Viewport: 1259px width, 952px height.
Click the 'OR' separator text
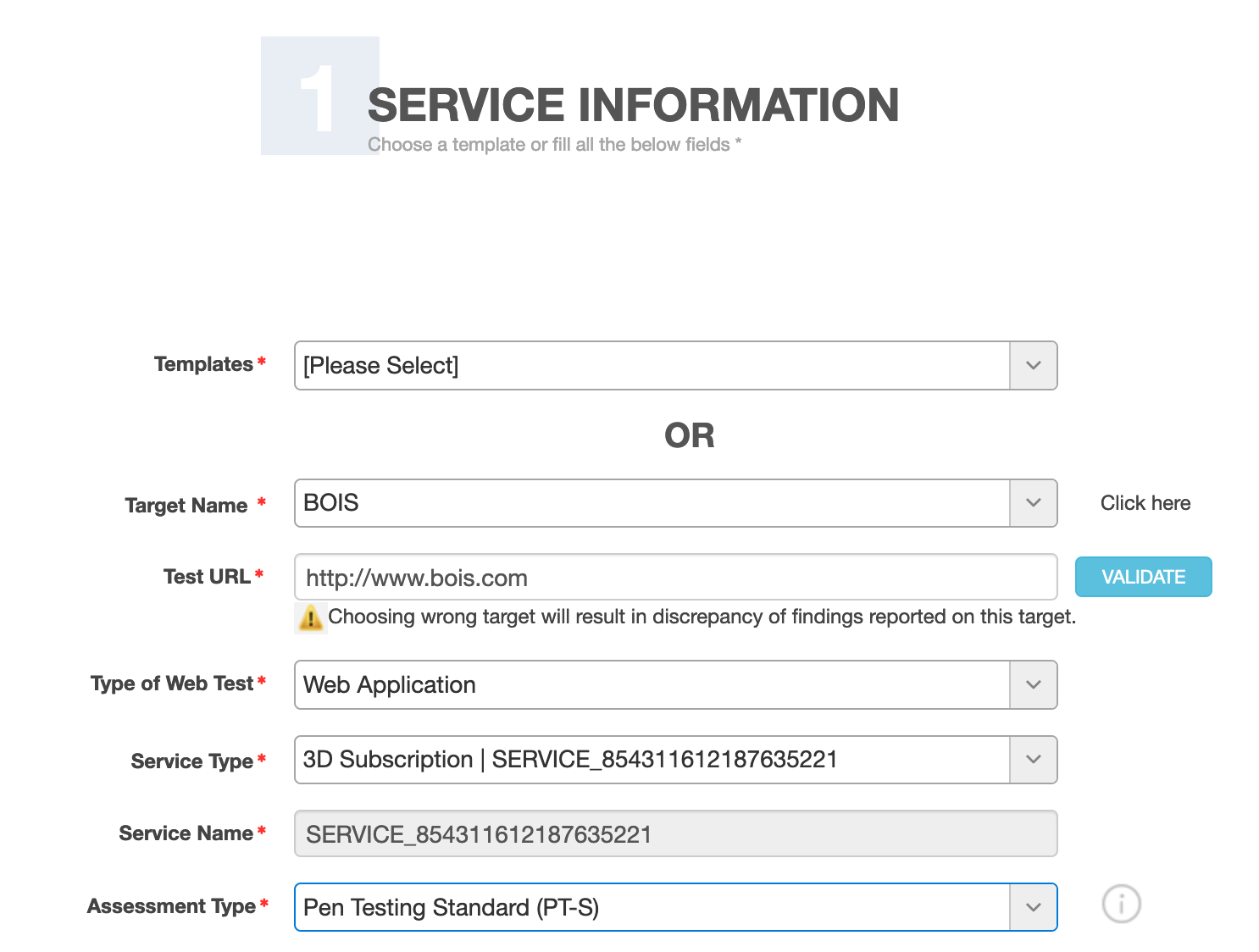coord(690,435)
